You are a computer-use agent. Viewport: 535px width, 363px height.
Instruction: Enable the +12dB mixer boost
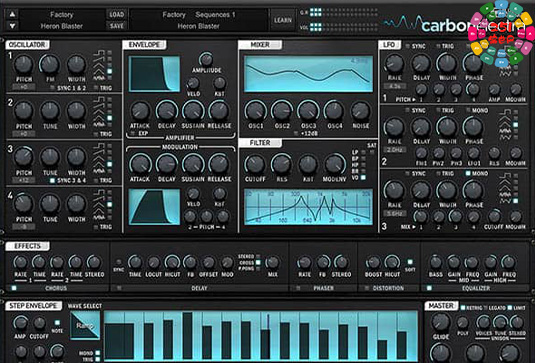pos(296,133)
